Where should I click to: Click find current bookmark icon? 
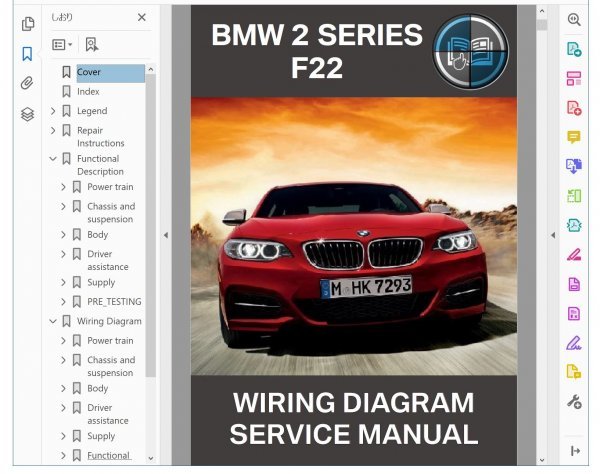click(x=91, y=44)
